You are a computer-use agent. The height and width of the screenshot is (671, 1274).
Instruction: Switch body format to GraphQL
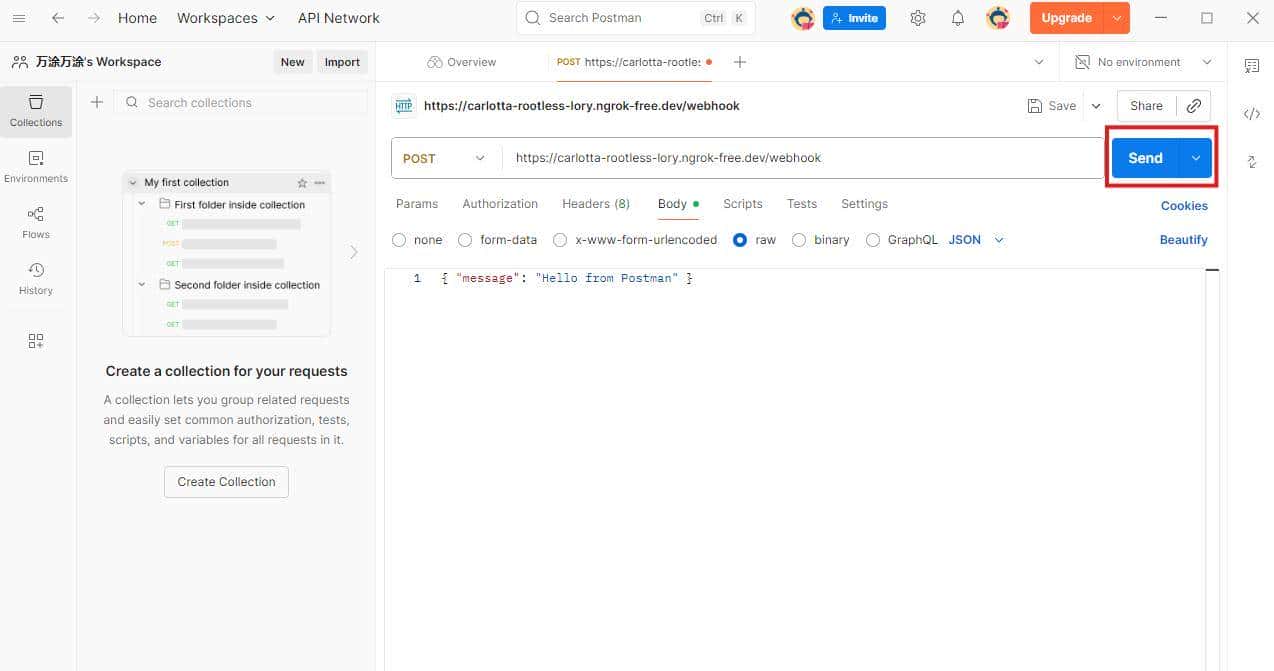873,239
